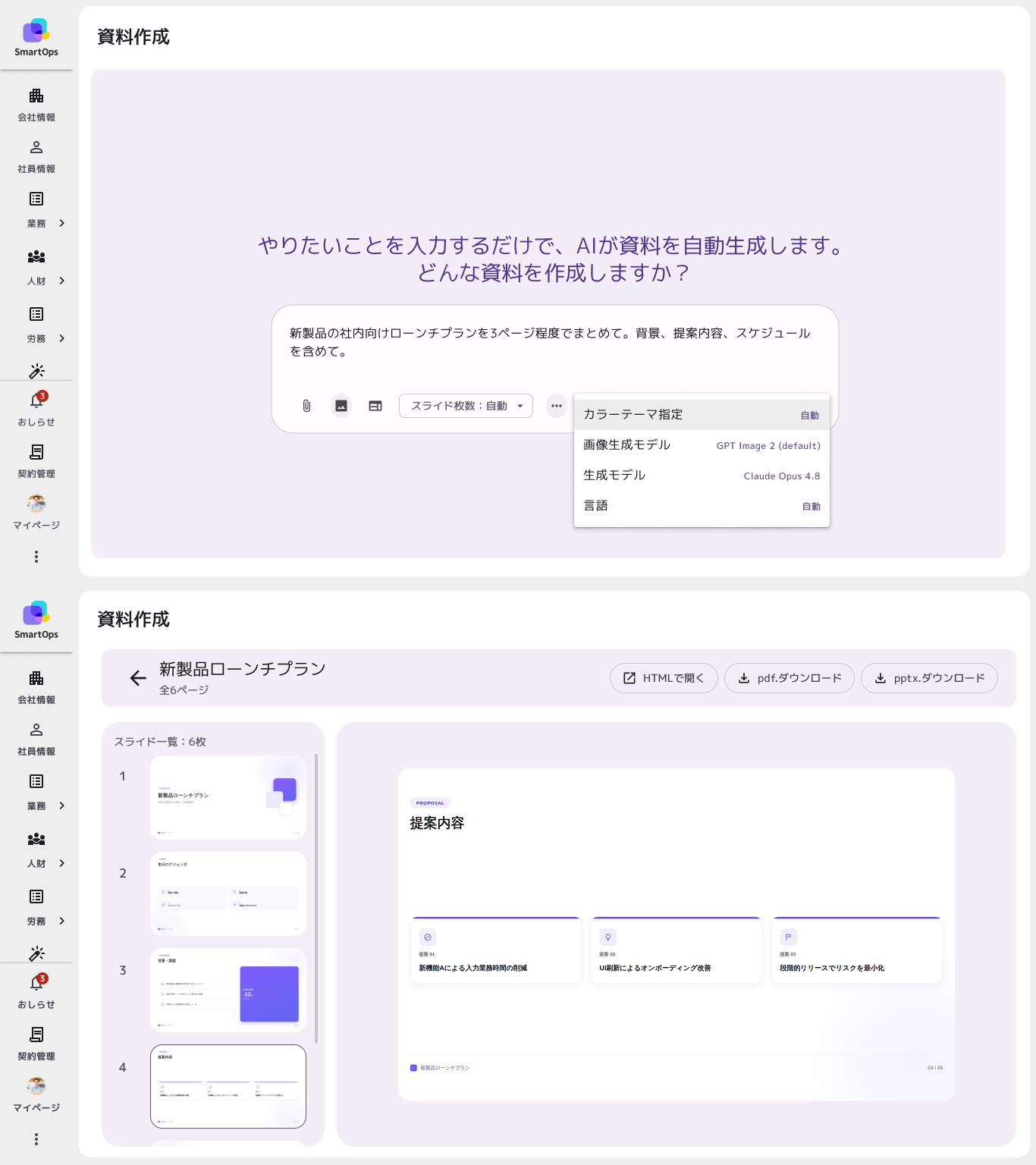Select the 生成モデル menu entry
The image size is (1036, 1165).
click(702, 476)
